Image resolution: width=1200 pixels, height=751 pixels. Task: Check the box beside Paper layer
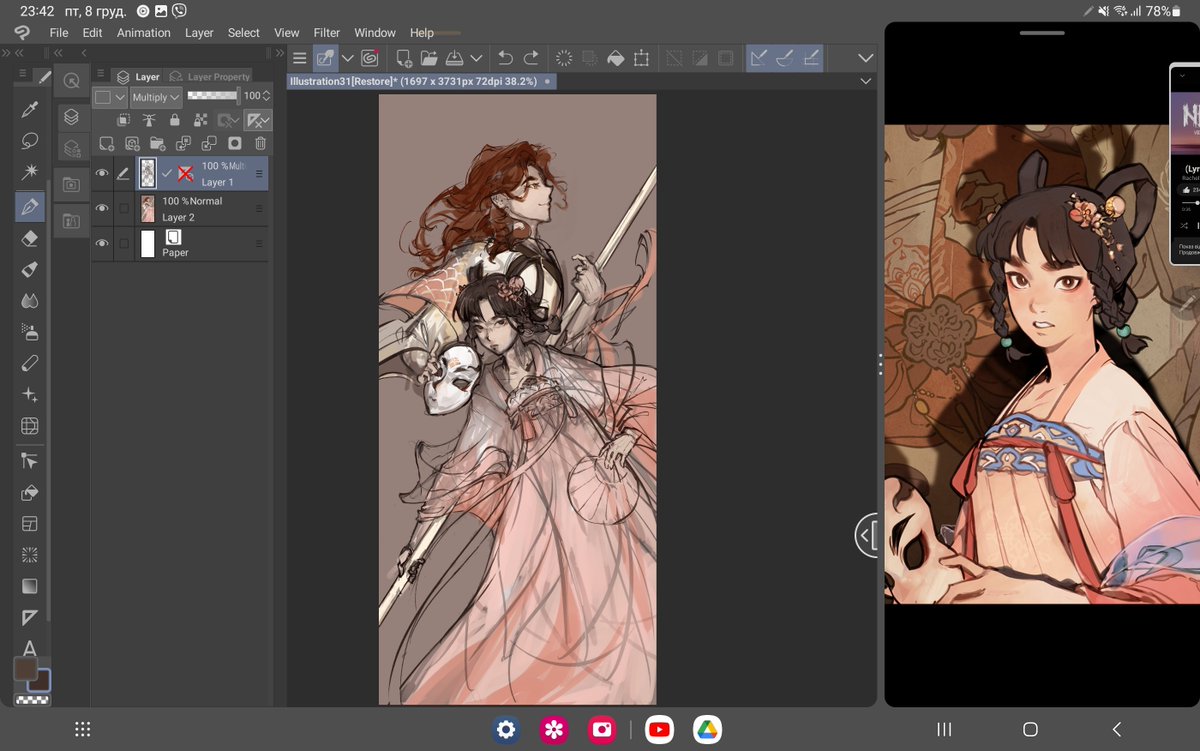coord(124,244)
